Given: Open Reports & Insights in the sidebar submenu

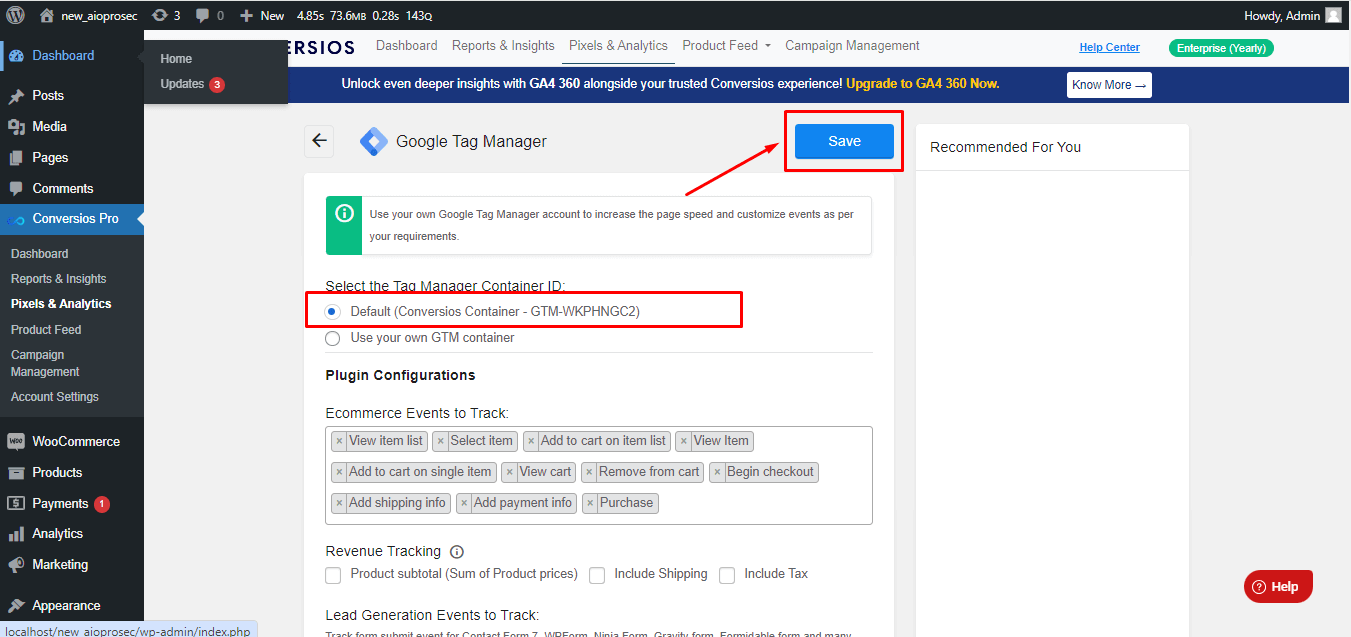Looking at the screenshot, I should click(x=59, y=279).
